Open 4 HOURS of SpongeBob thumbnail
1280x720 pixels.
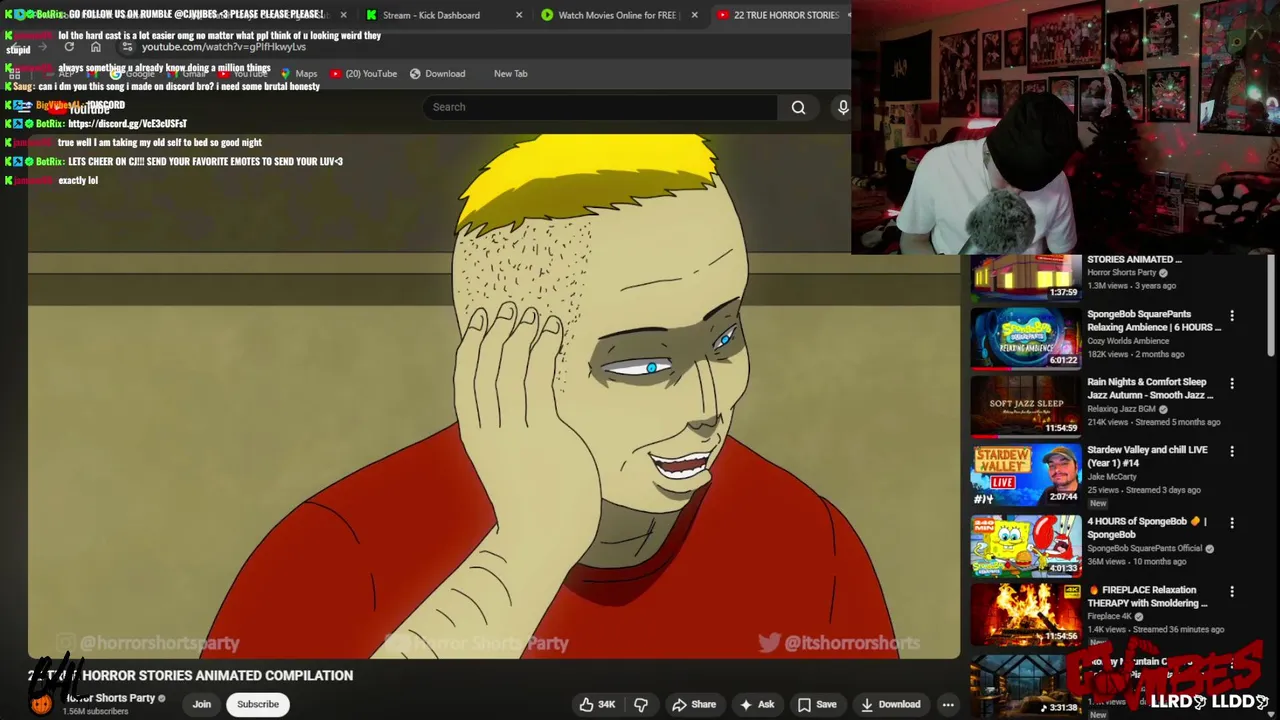1026,545
